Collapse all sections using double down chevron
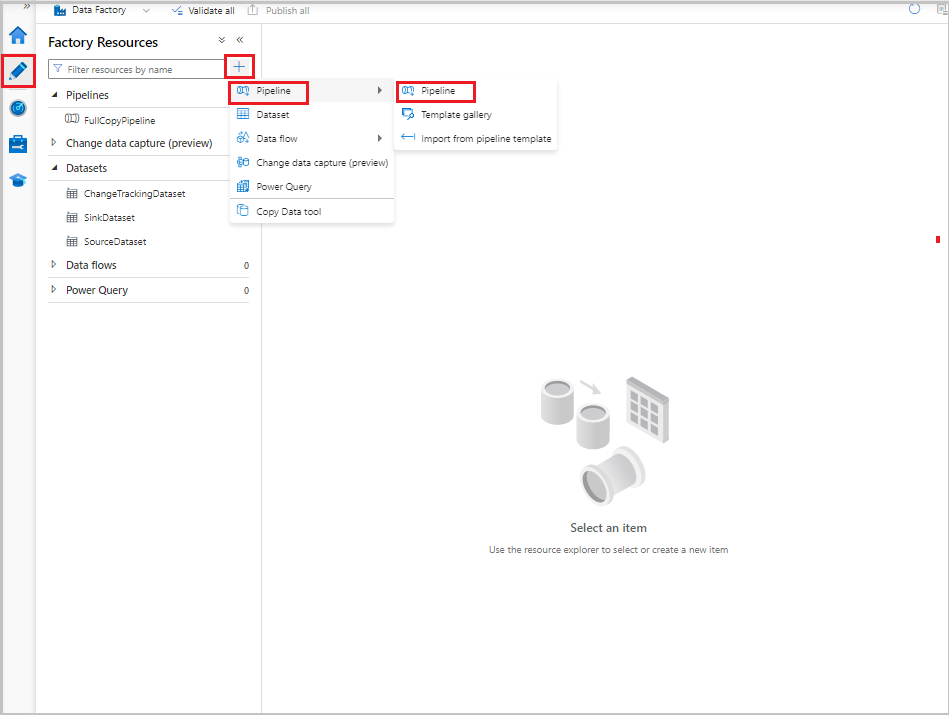This screenshot has height=715, width=949. click(221, 41)
